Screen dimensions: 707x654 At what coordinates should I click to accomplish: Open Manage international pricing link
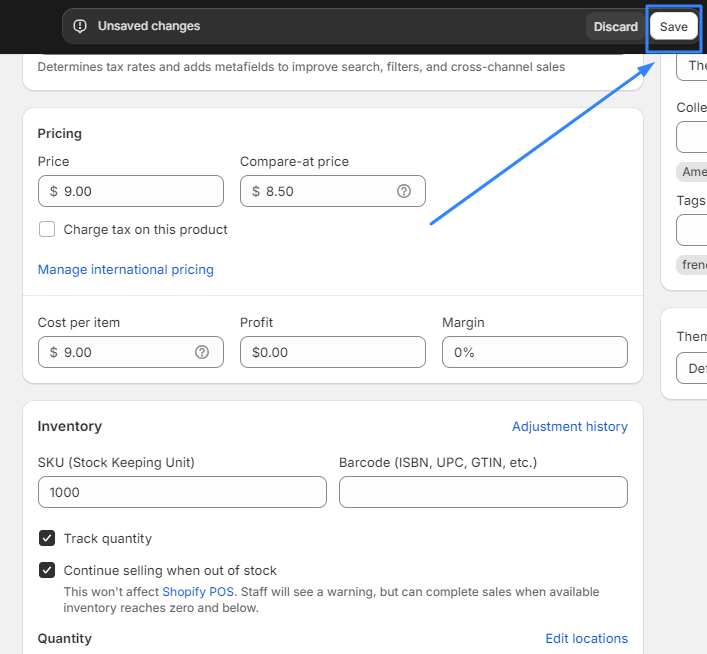(x=125, y=269)
